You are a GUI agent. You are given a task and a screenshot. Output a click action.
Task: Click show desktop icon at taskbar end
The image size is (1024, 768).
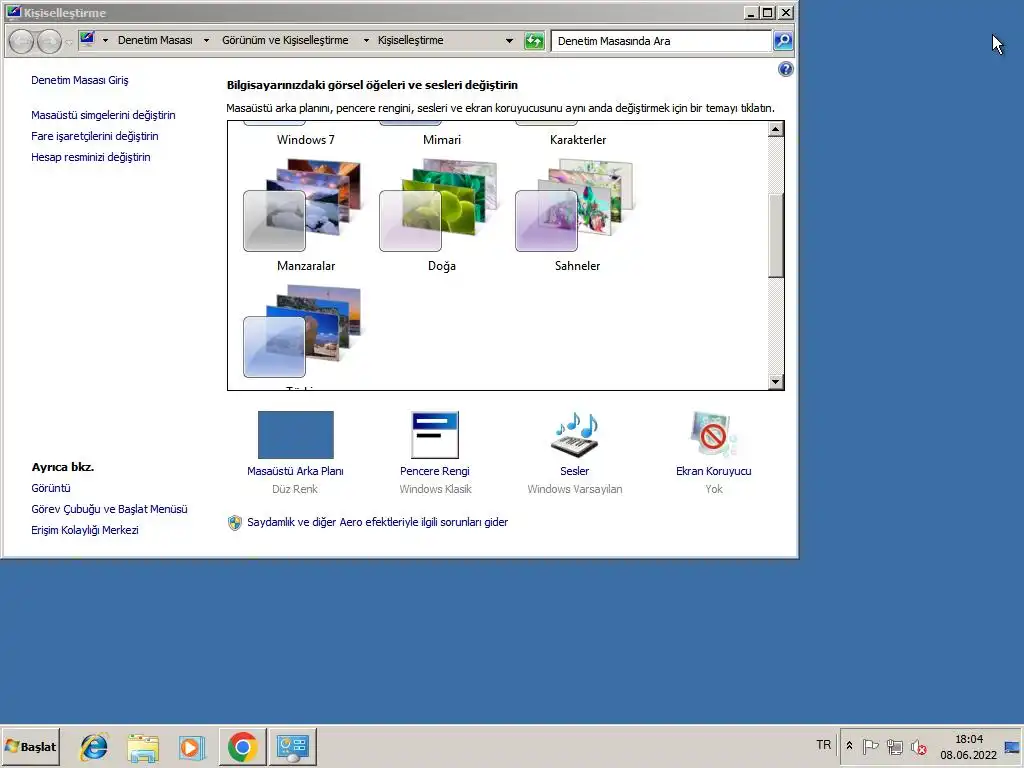pyautogui.click(x=1012, y=747)
